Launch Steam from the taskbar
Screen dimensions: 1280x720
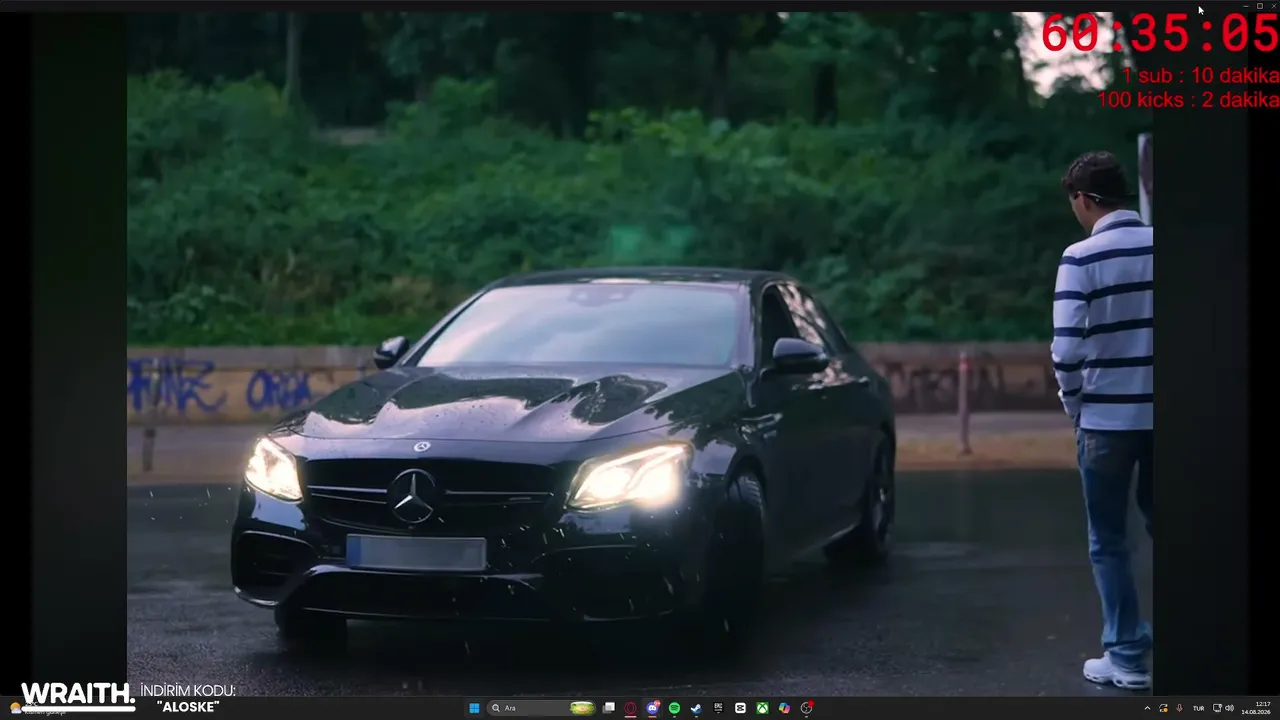click(696, 708)
